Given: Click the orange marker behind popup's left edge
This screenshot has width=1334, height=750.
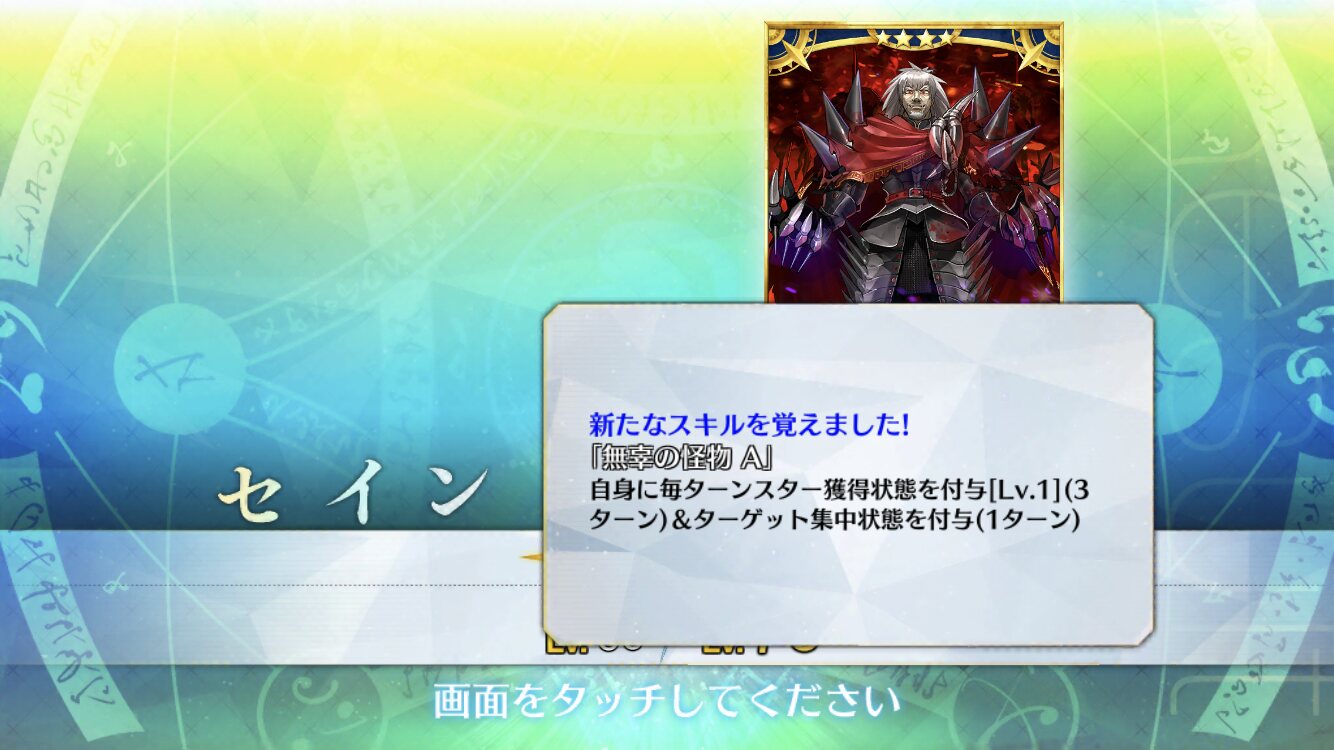Looking at the screenshot, I should click(533, 557).
